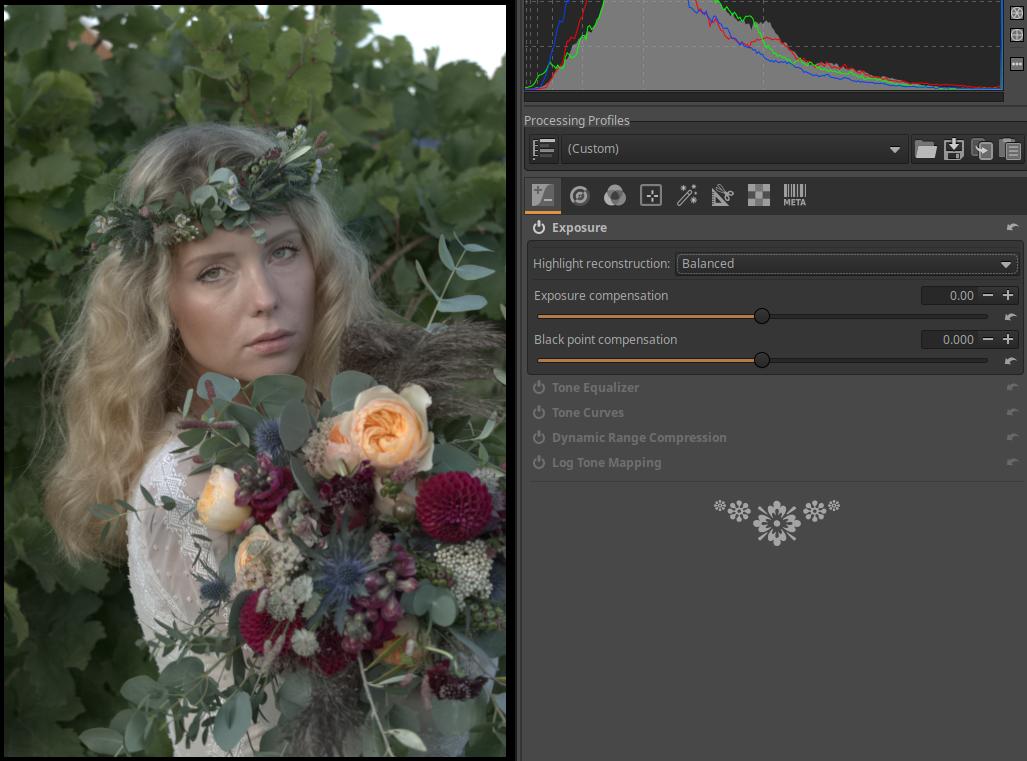Click the copy profile to clipboard icon
The width and height of the screenshot is (1027, 761).
click(x=982, y=150)
